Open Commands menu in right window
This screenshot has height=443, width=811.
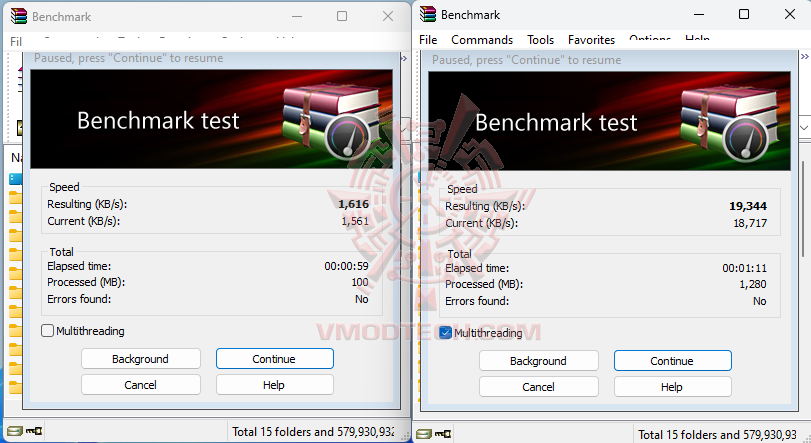(482, 40)
